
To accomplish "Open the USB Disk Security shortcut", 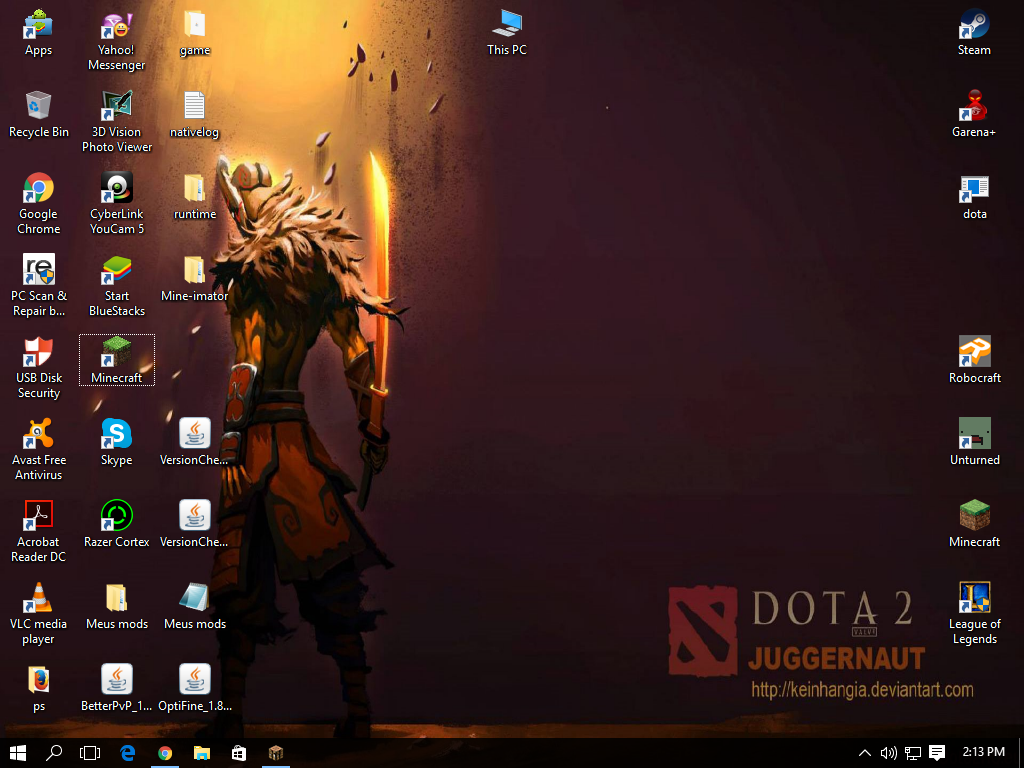I will (x=39, y=368).
